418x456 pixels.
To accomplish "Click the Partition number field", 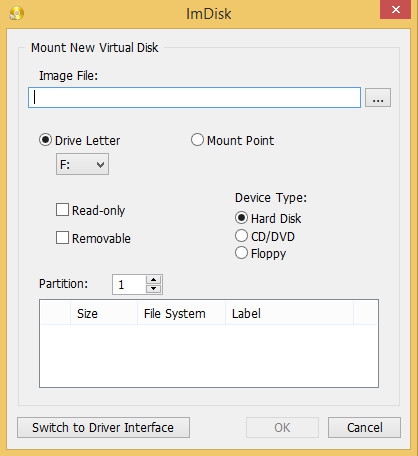I will [x=129, y=285].
